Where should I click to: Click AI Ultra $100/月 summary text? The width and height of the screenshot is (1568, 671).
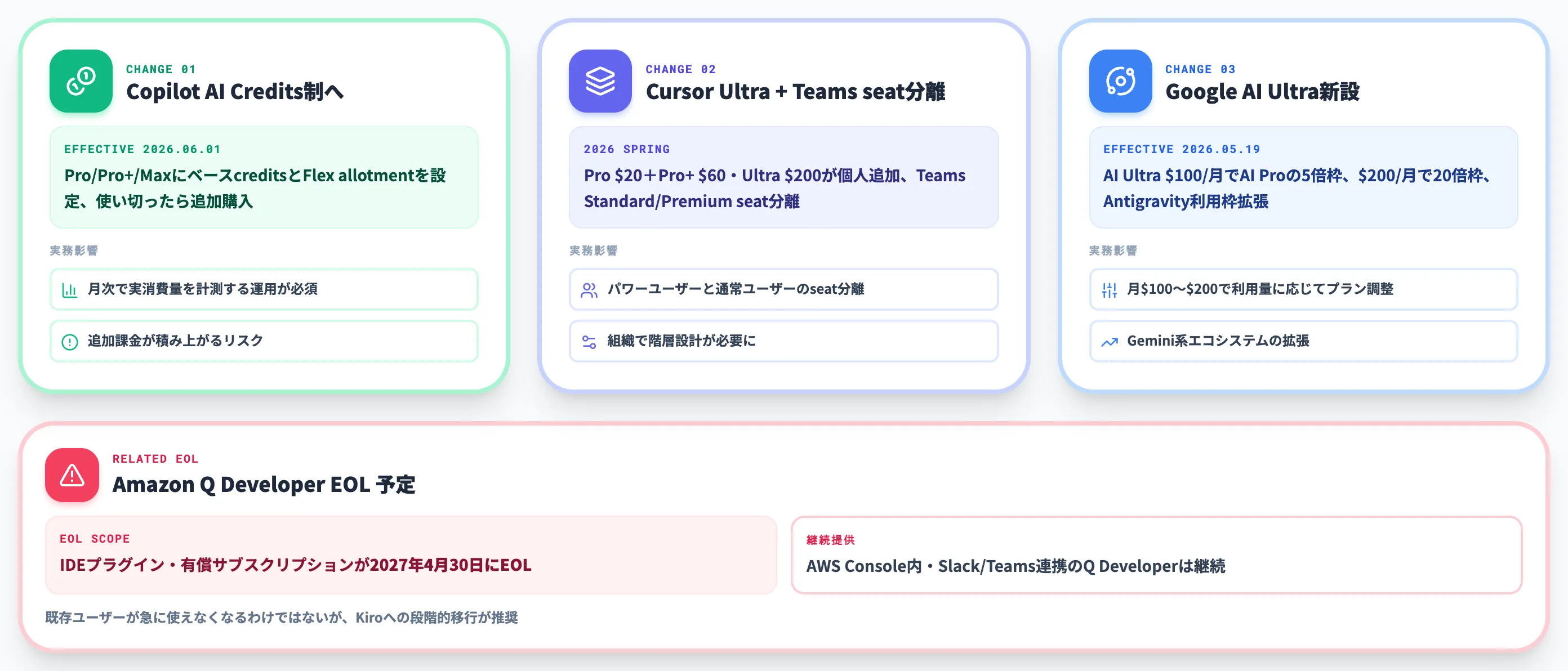(x=1297, y=188)
